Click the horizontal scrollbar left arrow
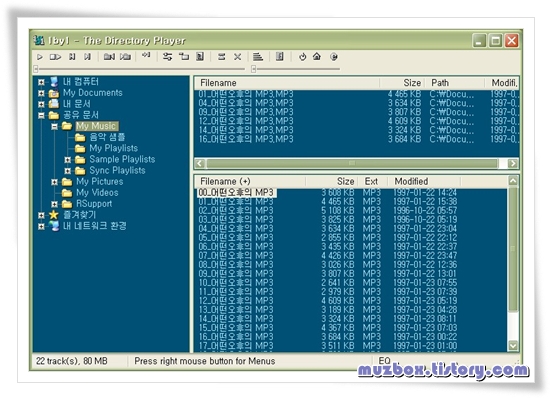This screenshot has width=550, height=398. tap(200, 163)
